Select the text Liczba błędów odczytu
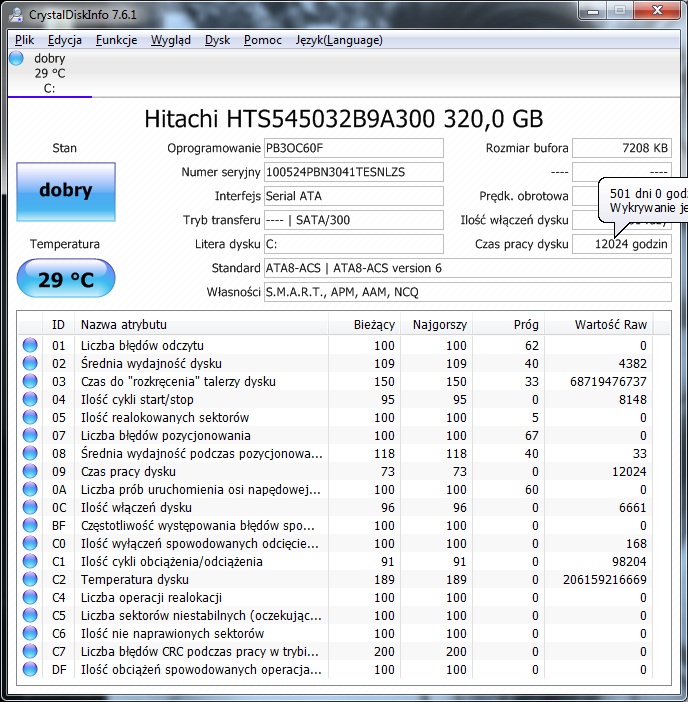688x702 pixels. (142, 346)
